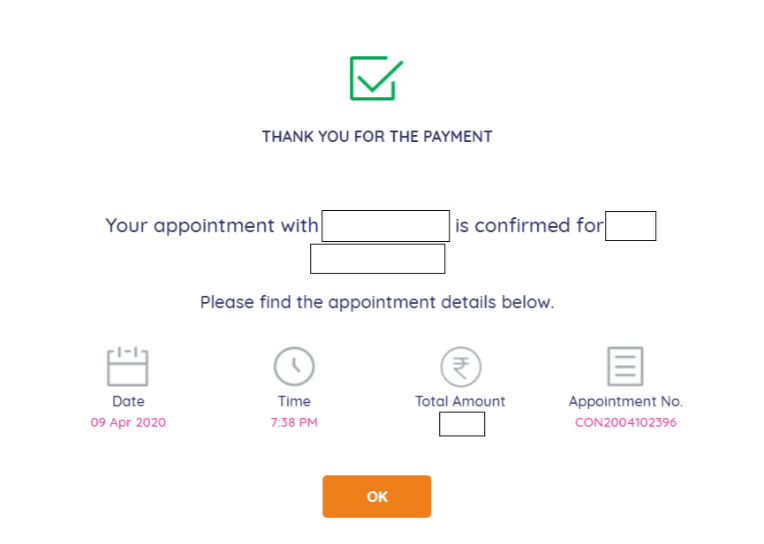This screenshot has height=544, width=764.
Task: Click the rupee Total Amount icon
Action: [460, 366]
